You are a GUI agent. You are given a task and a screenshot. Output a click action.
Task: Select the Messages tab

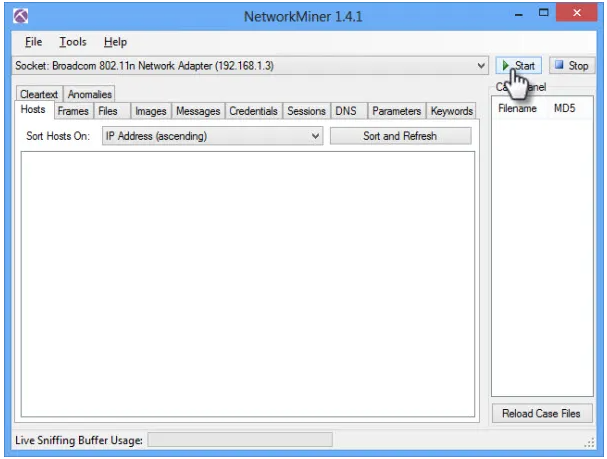click(x=197, y=111)
